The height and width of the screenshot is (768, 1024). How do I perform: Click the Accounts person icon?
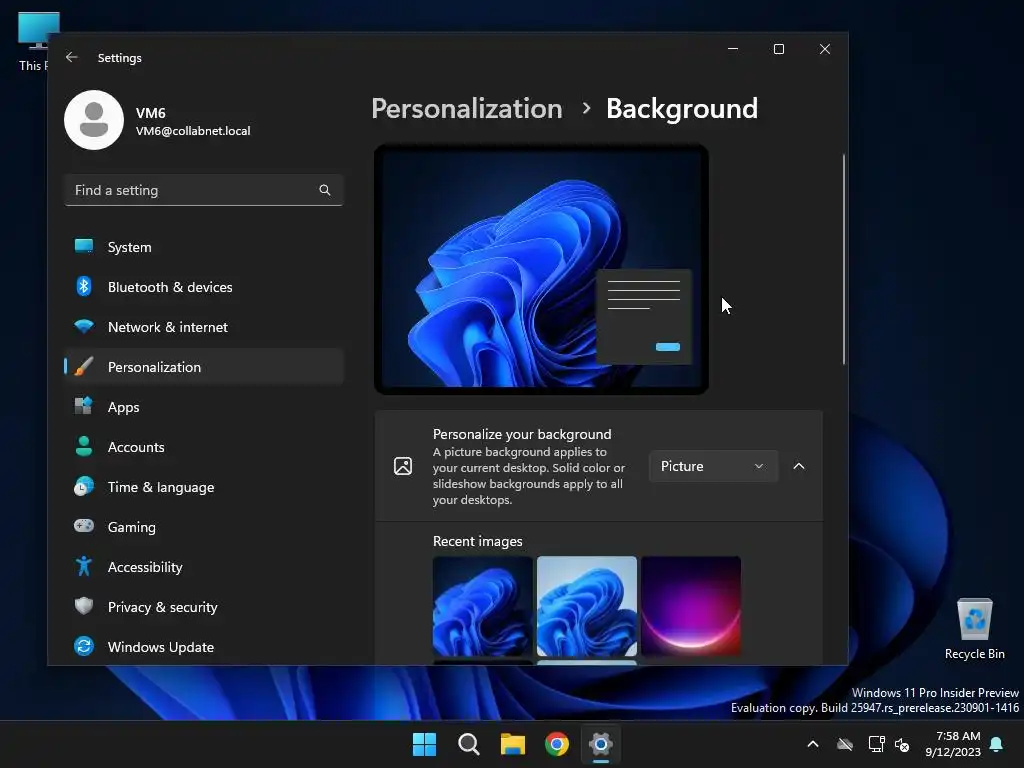[x=84, y=446]
